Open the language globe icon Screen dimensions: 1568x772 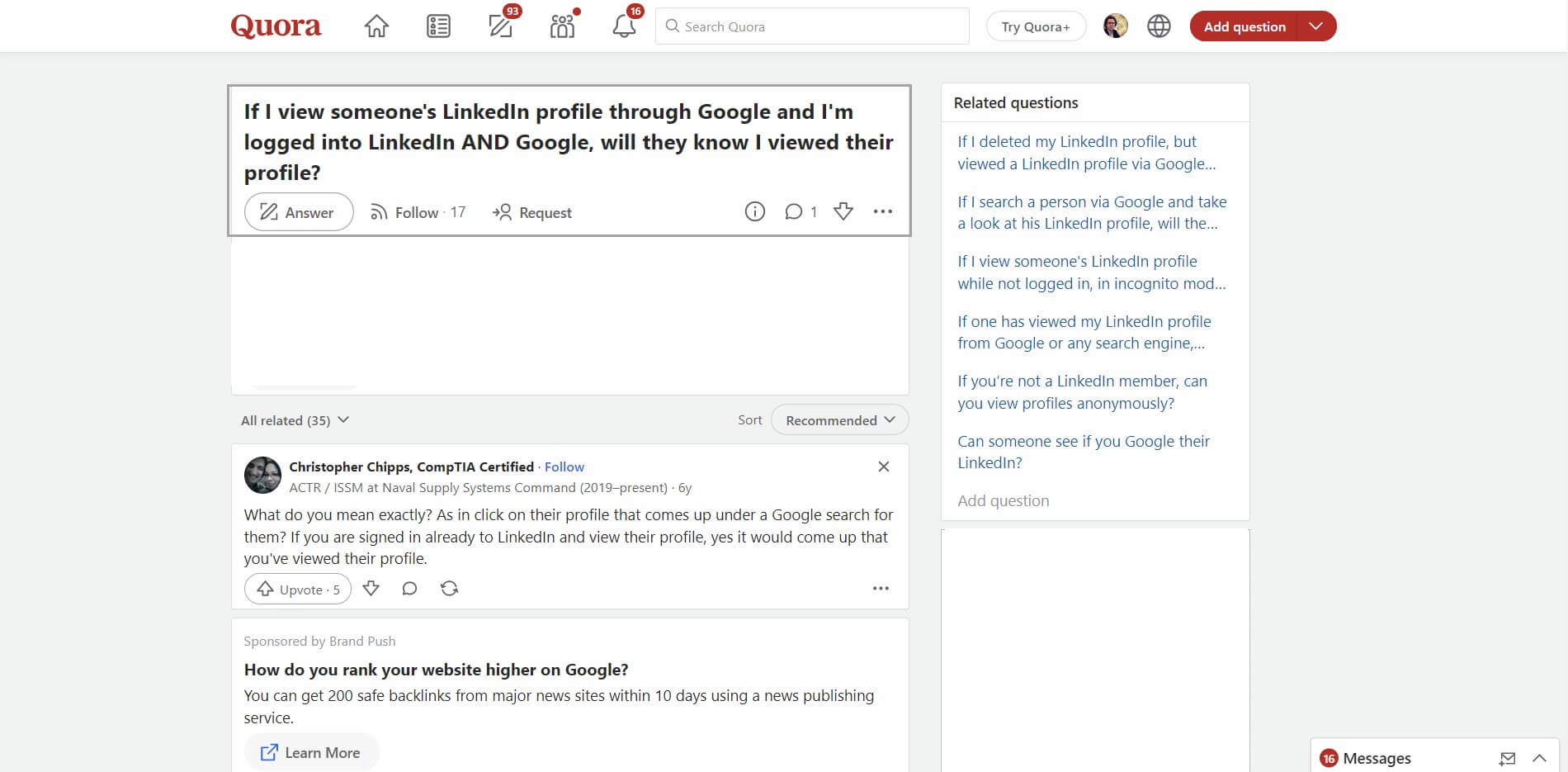(1159, 26)
